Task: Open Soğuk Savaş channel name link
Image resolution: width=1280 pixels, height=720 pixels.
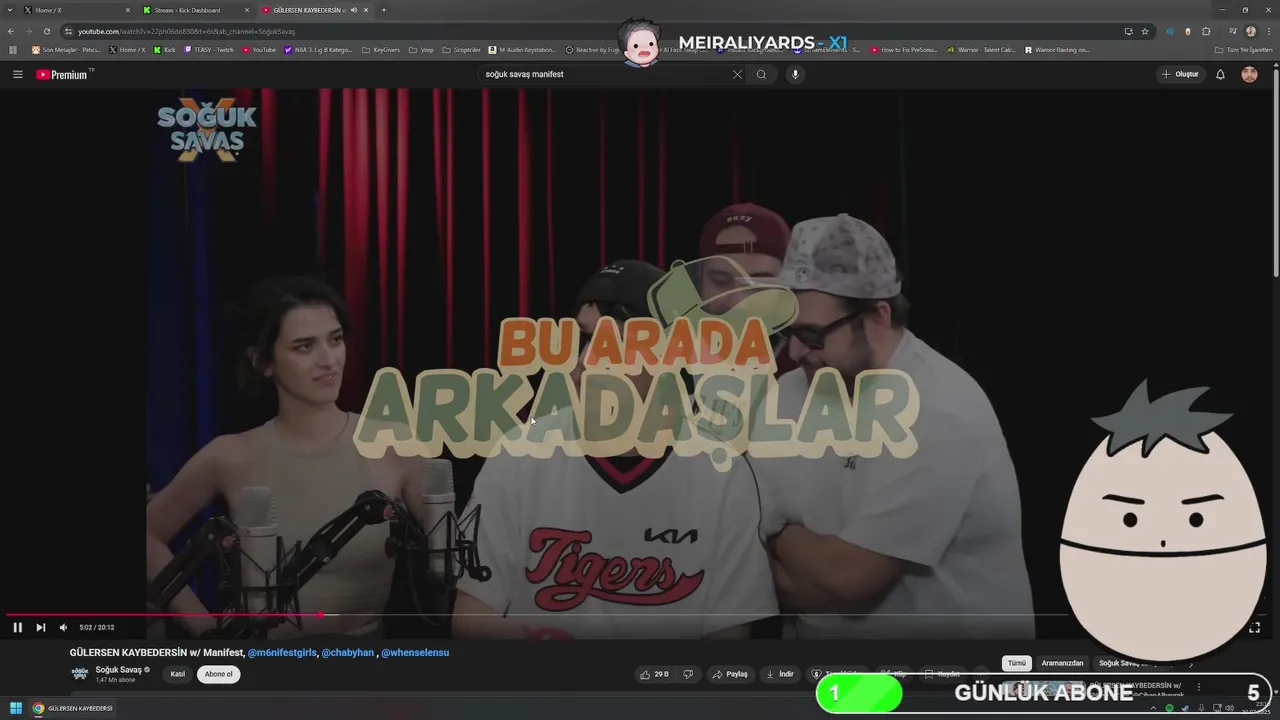Action: click(x=119, y=669)
